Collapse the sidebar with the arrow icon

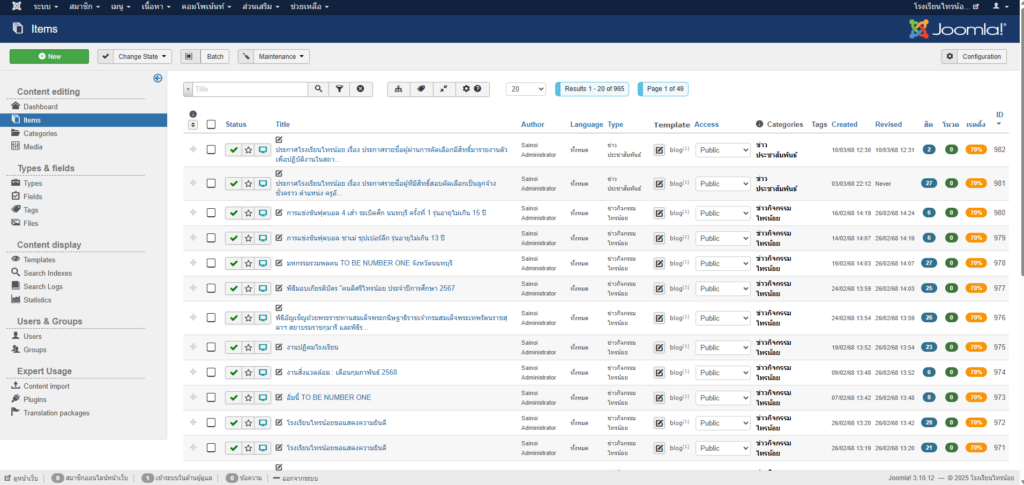tap(158, 78)
